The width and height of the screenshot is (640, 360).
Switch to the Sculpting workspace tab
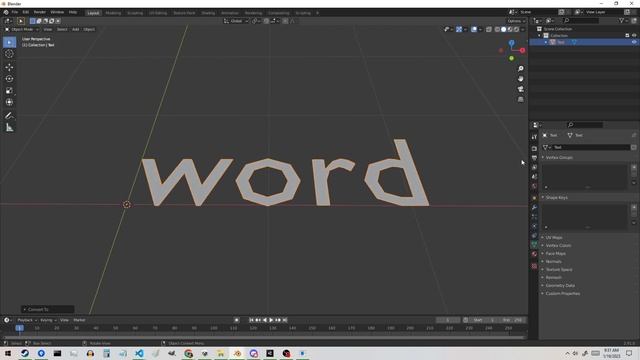(x=135, y=13)
